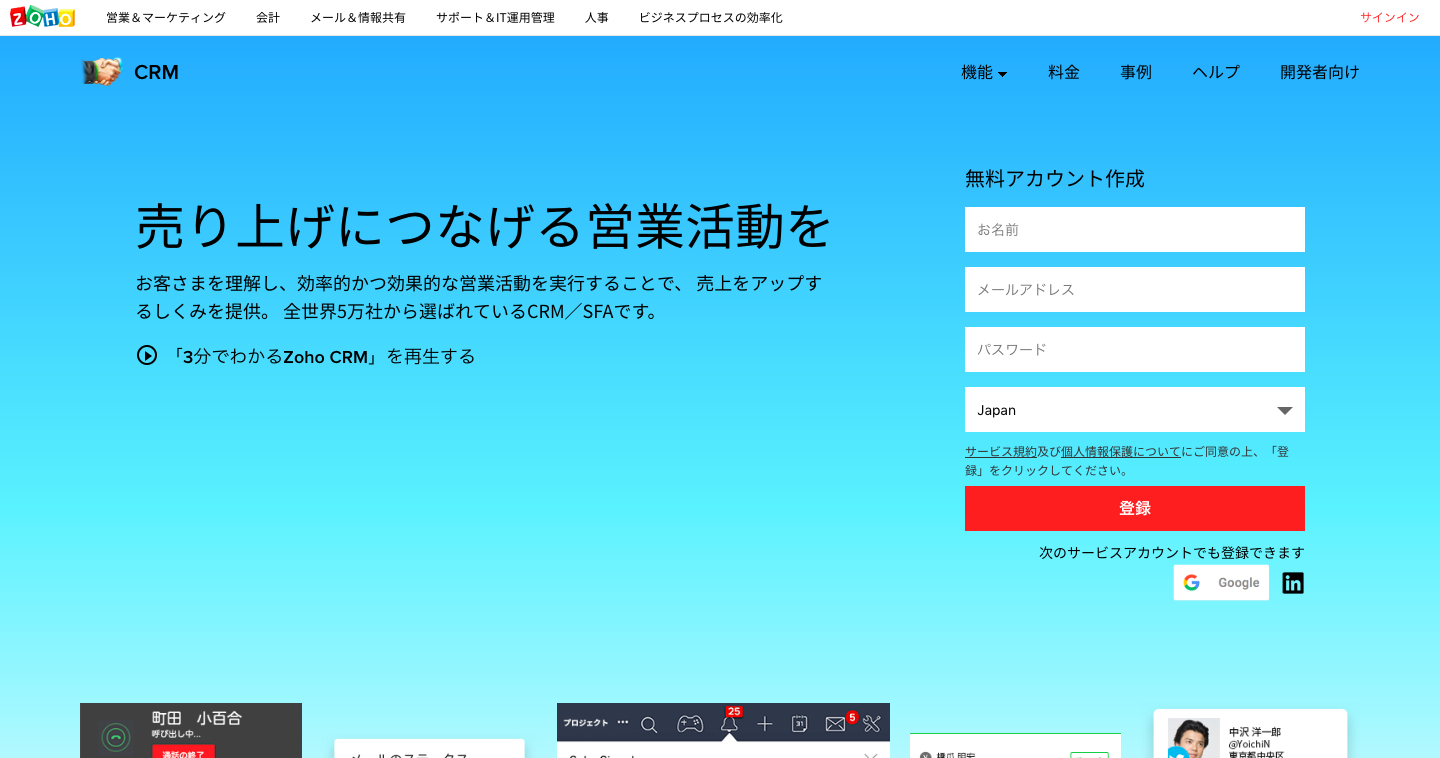
Task: Open notifications bell with 25 badge
Action: click(730, 723)
